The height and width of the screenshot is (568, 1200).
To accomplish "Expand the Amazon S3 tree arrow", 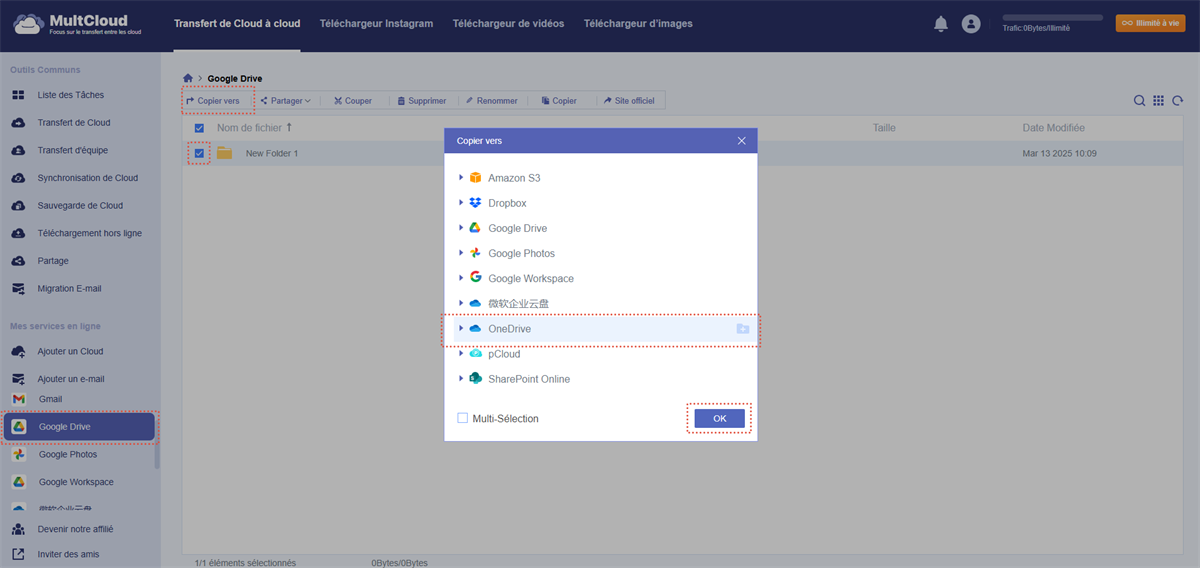I will 461,178.
